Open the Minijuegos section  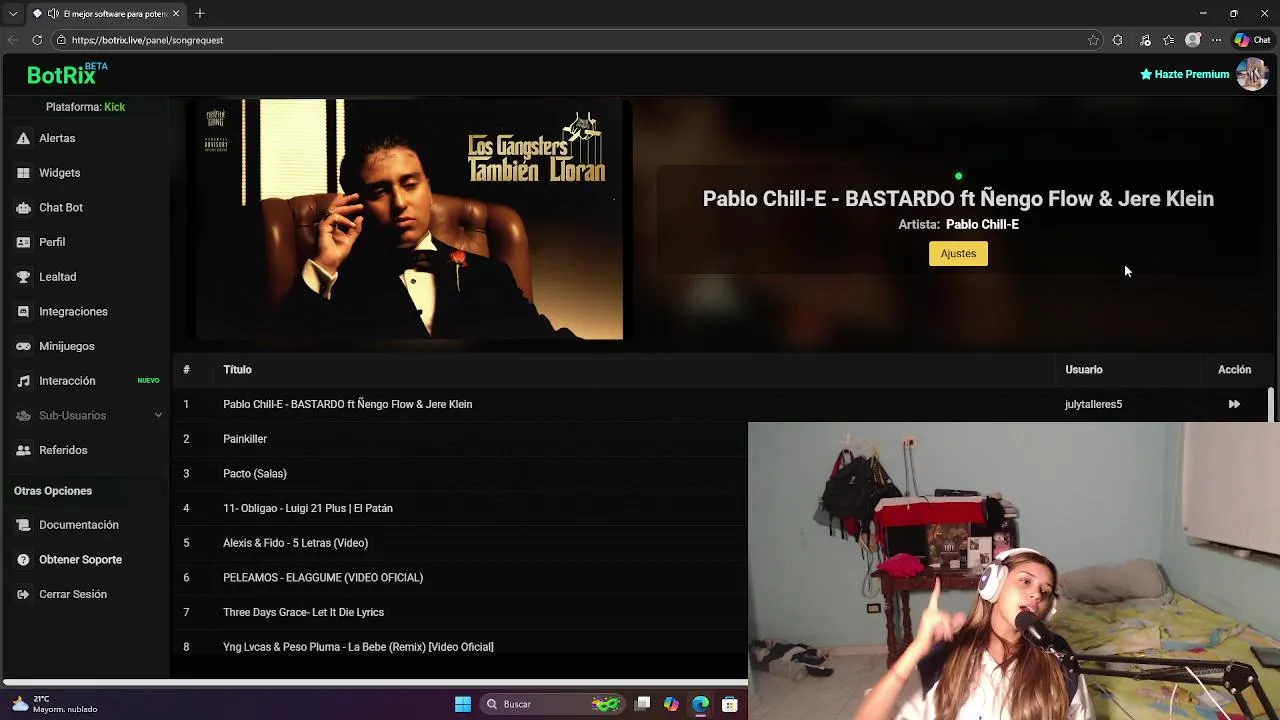[67, 346]
